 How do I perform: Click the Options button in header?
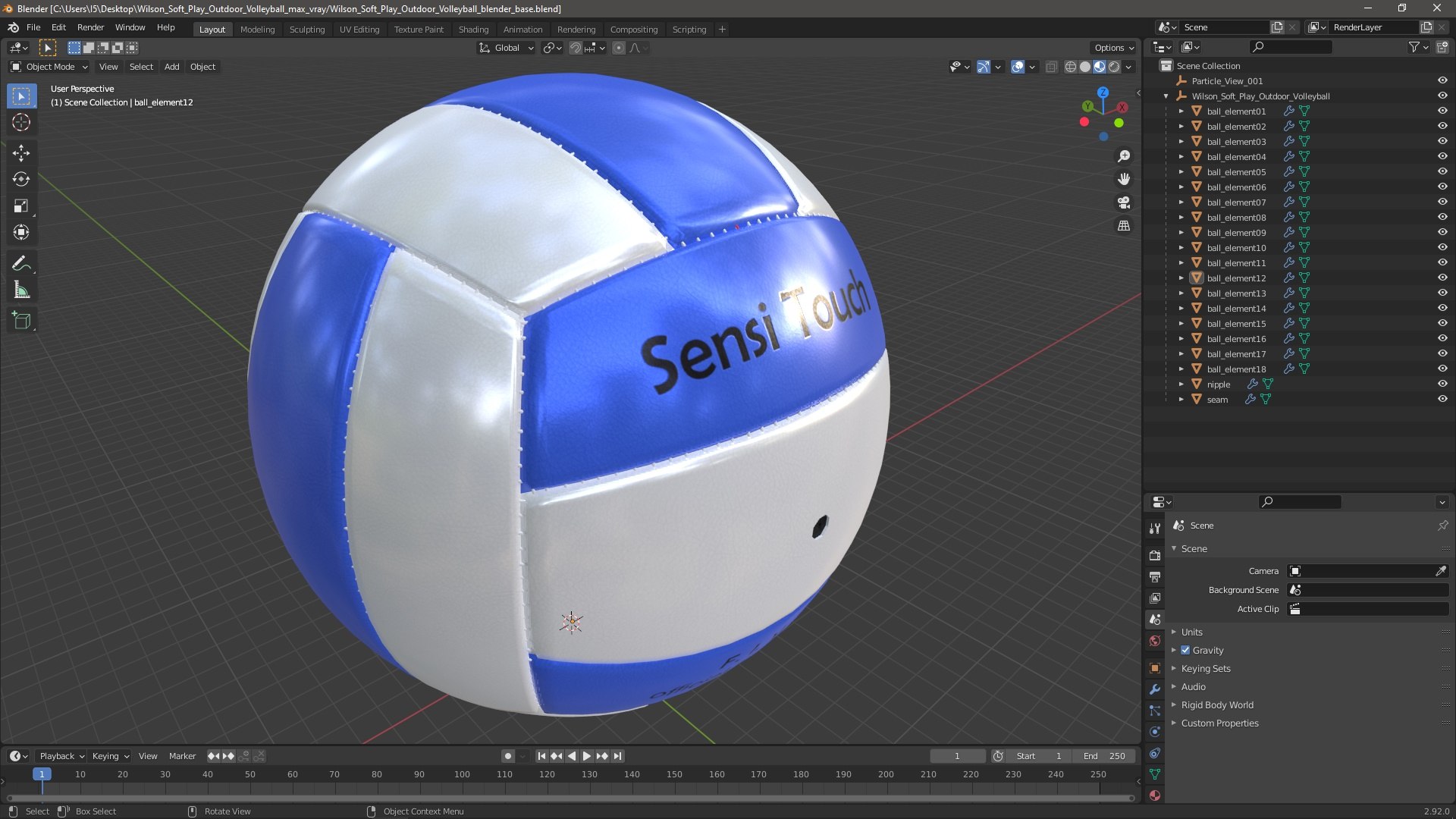click(1113, 47)
